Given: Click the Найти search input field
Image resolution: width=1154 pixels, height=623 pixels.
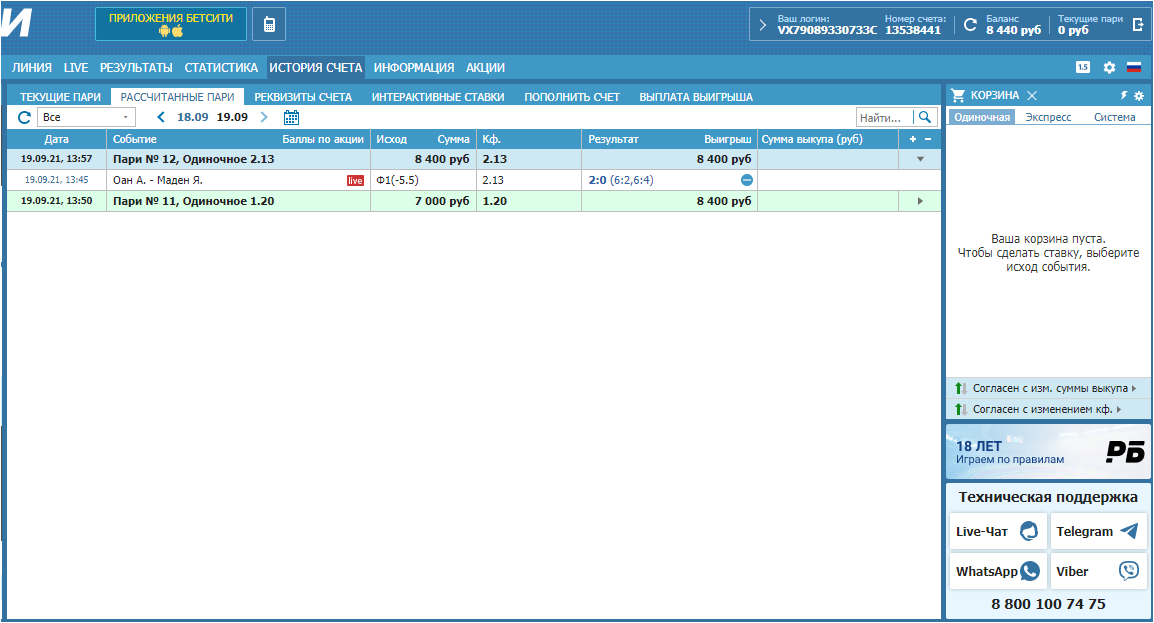Looking at the screenshot, I should click(x=884, y=117).
